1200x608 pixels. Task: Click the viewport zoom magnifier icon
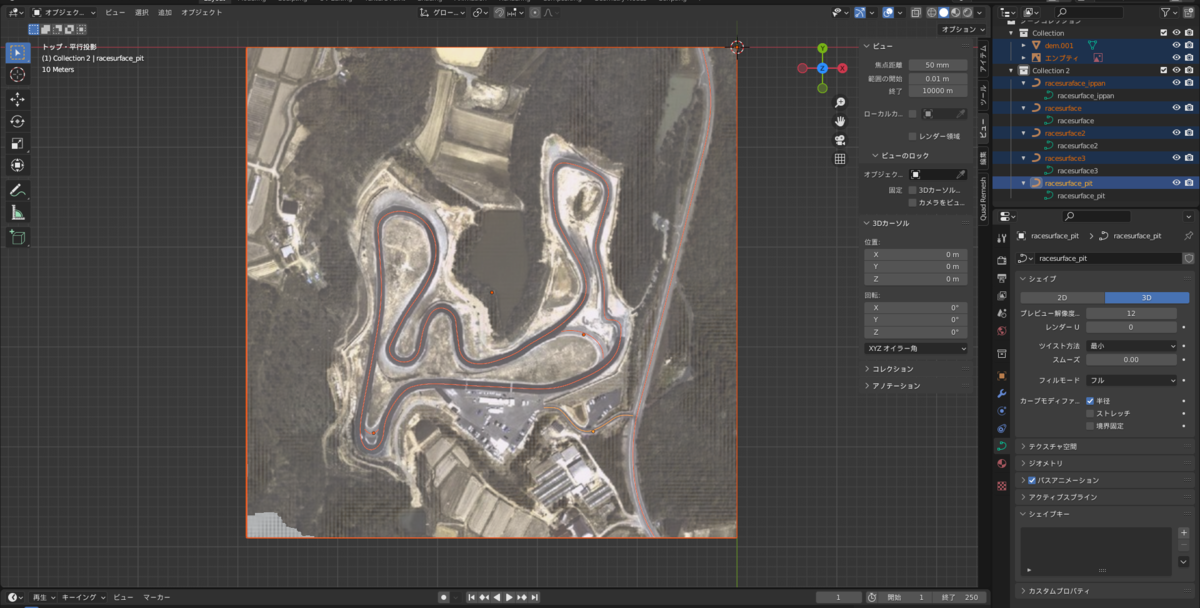840,103
